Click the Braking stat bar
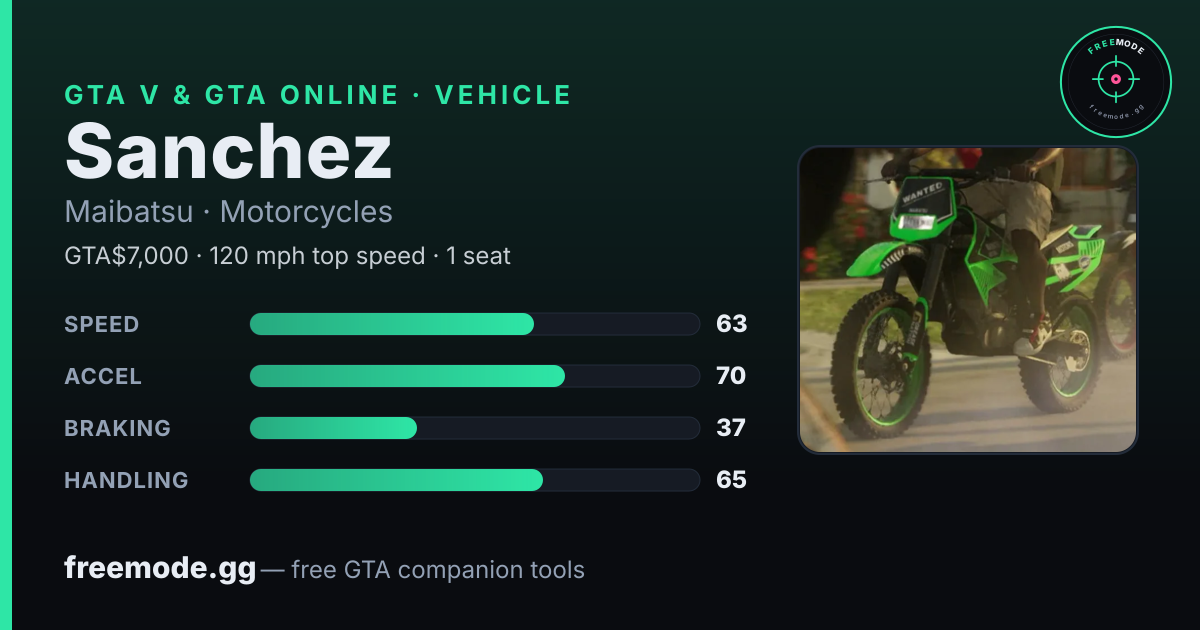Viewport: 1200px width, 630px height. [474, 428]
